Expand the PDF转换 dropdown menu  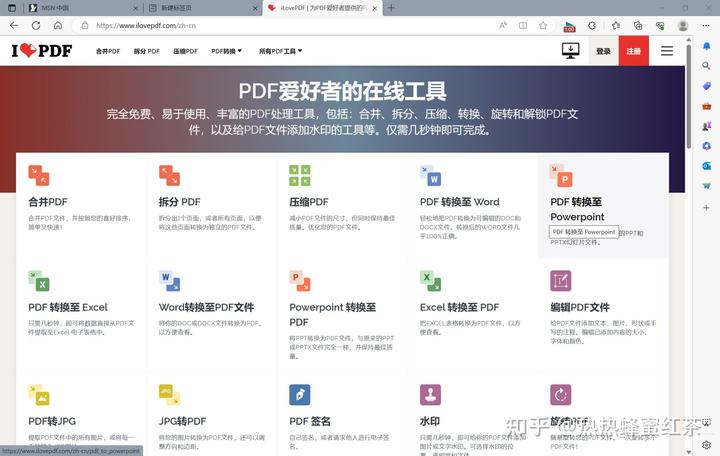(x=226, y=51)
